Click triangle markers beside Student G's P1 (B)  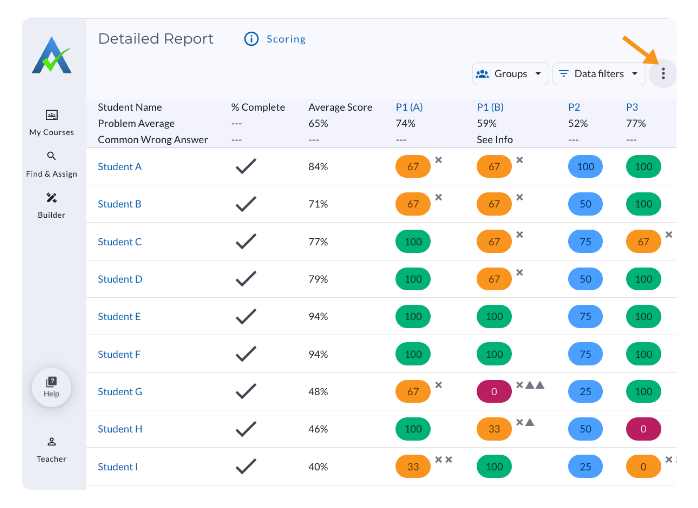point(535,385)
